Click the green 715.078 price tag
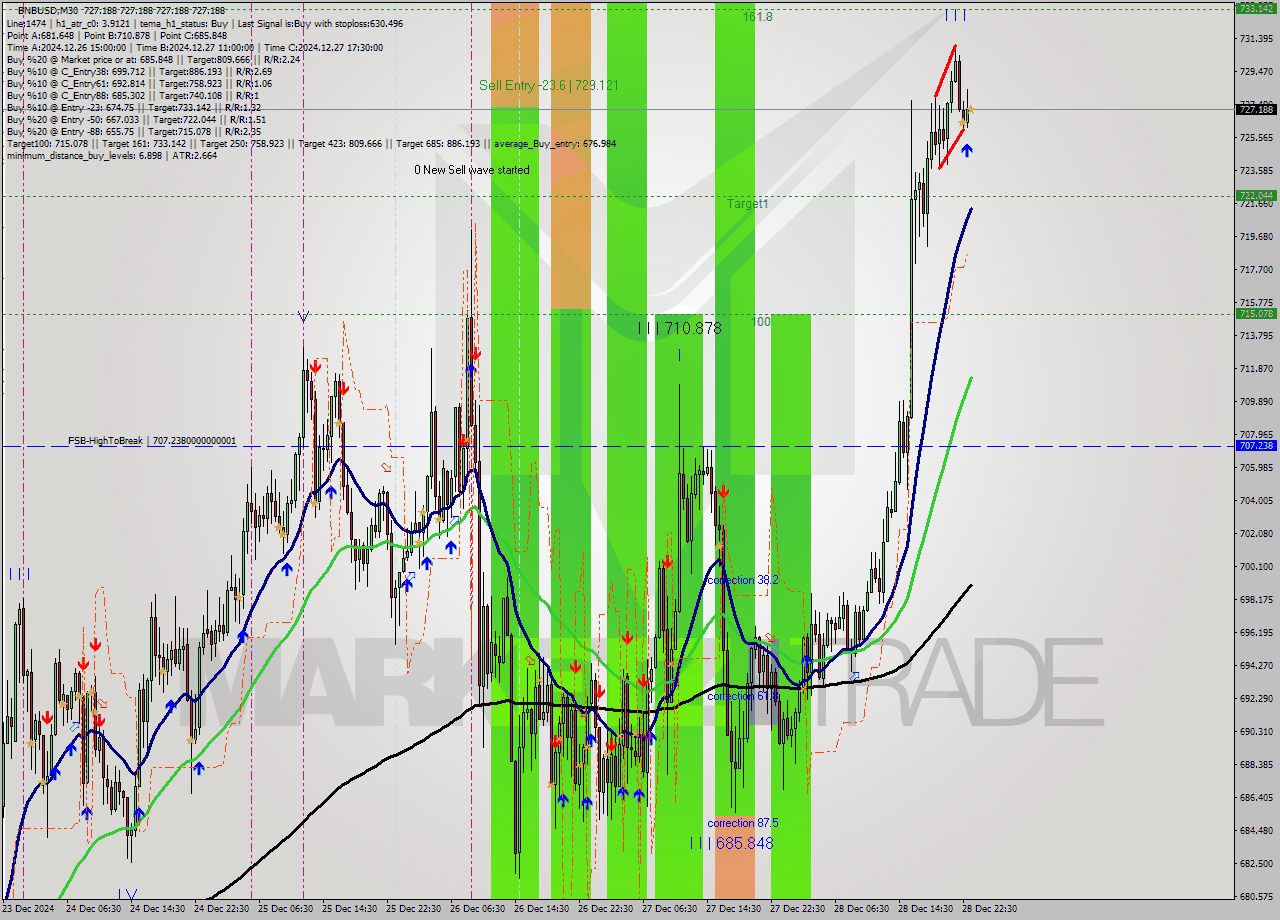The width and height of the screenshot is (1280, 920). coord(1256,314)
